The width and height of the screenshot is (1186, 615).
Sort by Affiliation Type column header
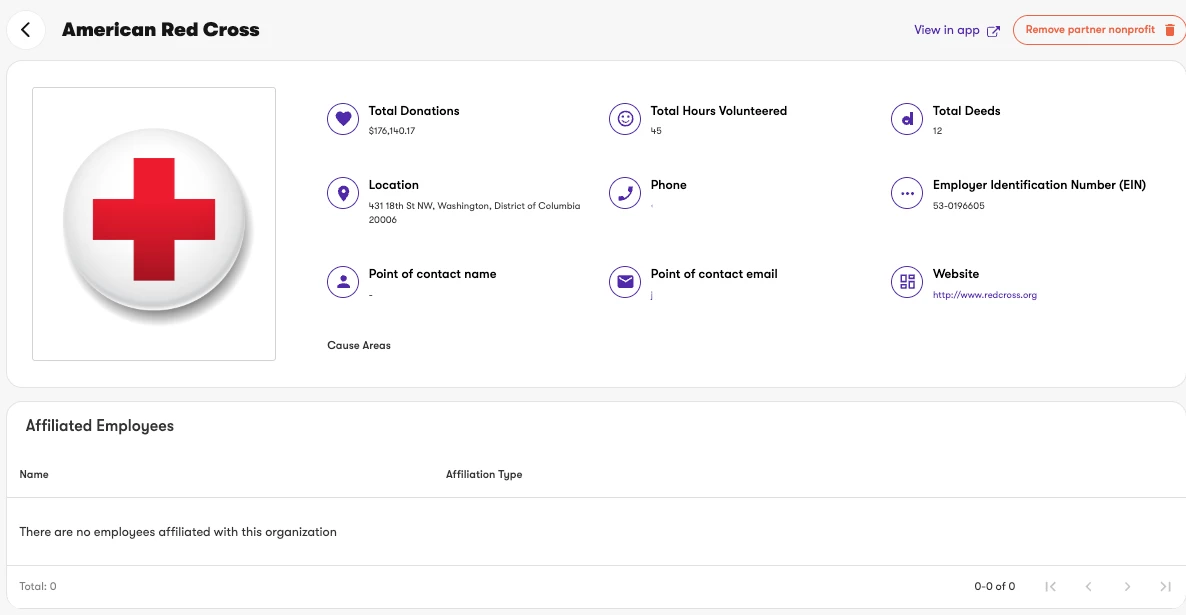484,474
